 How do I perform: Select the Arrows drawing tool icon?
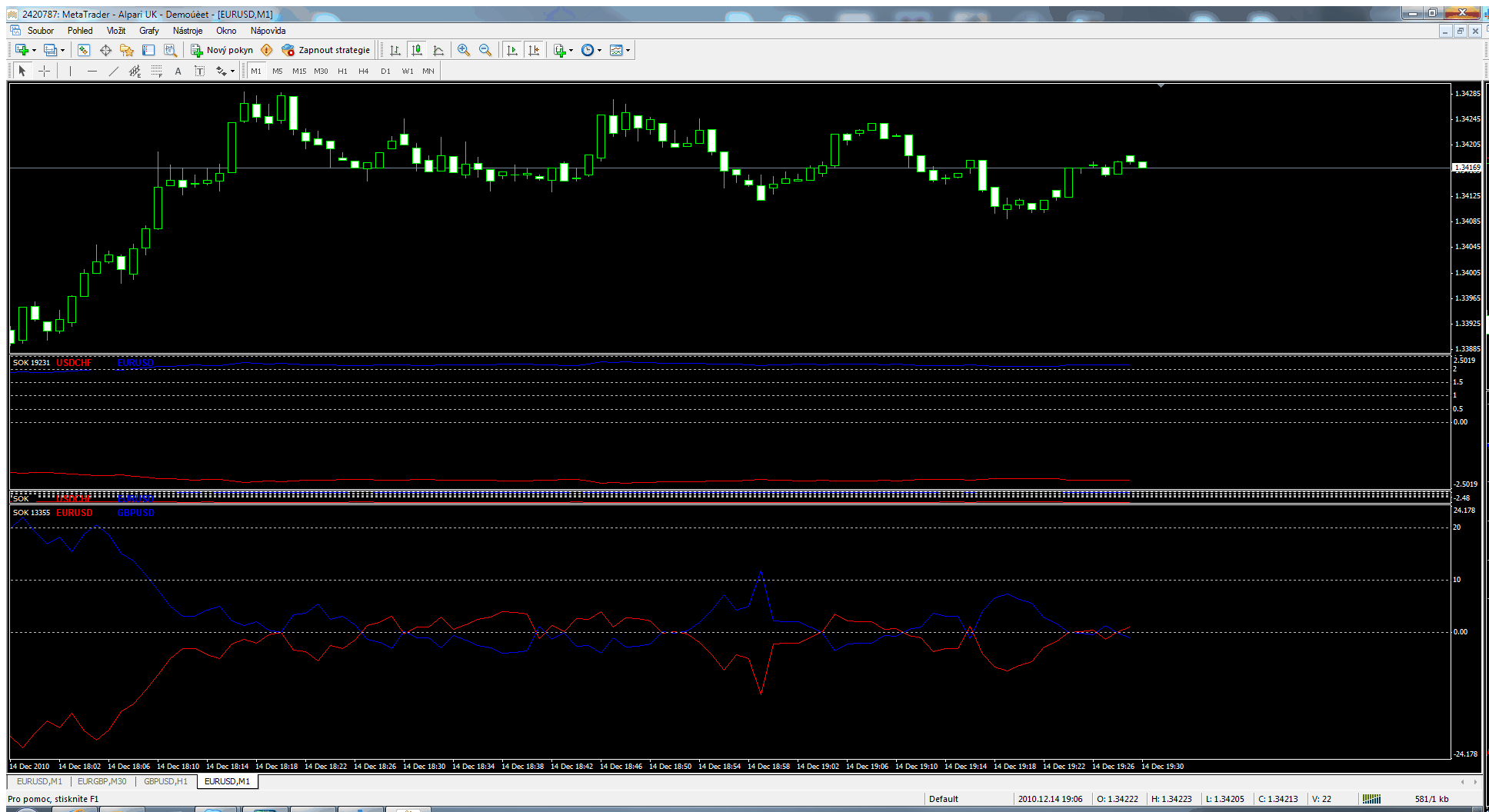tap(222, 71)
